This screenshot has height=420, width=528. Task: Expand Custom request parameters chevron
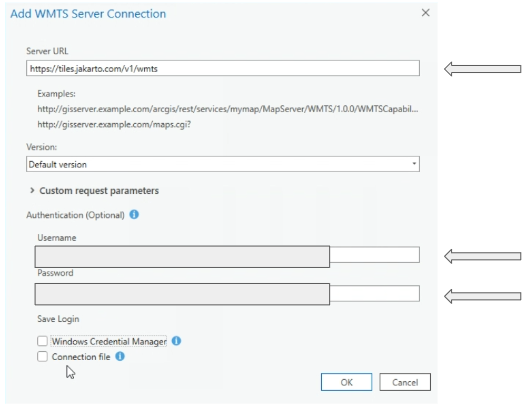point(32,191)
